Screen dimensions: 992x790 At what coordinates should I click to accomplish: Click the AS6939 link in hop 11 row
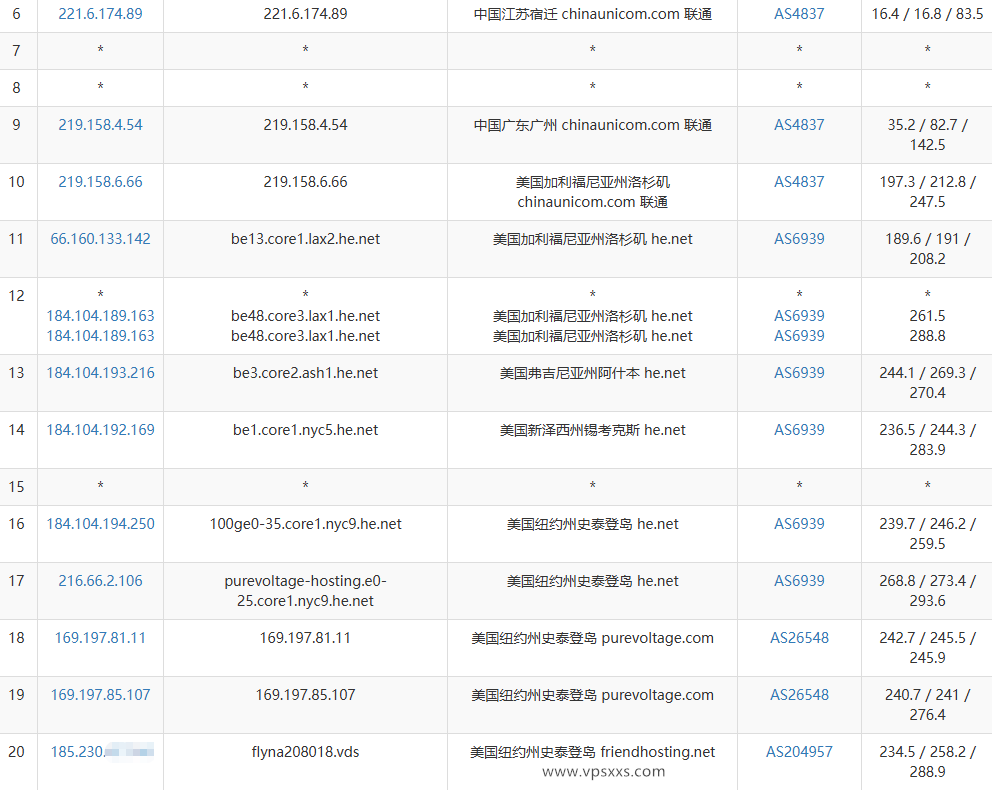799,238
